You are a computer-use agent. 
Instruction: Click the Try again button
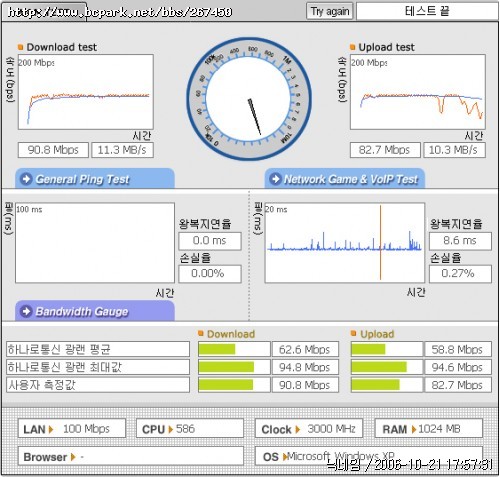point(330,12)
